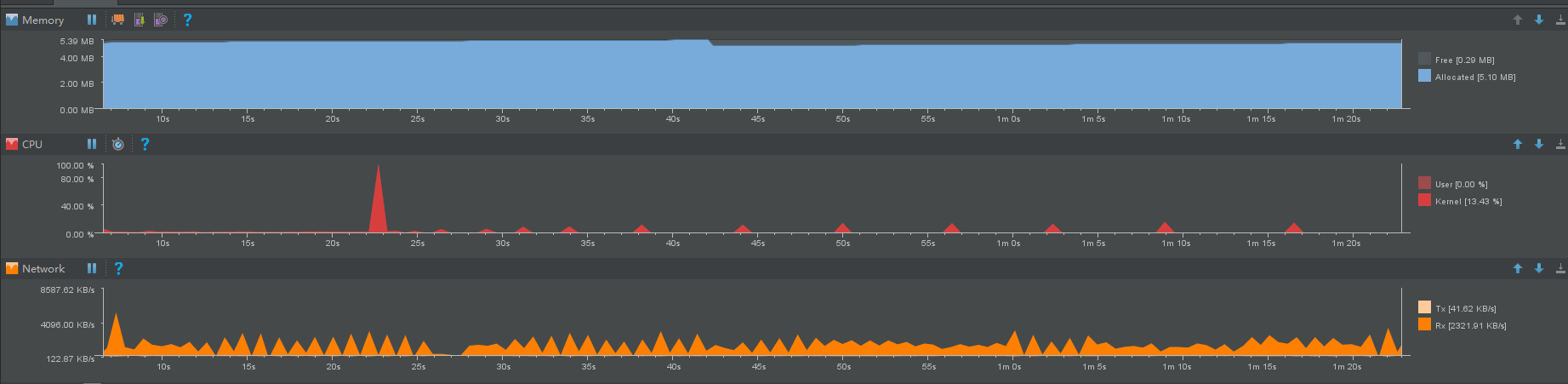Pause the CPU monitor
Viewport: 1568px width, 384px height.
click(92, 144)
